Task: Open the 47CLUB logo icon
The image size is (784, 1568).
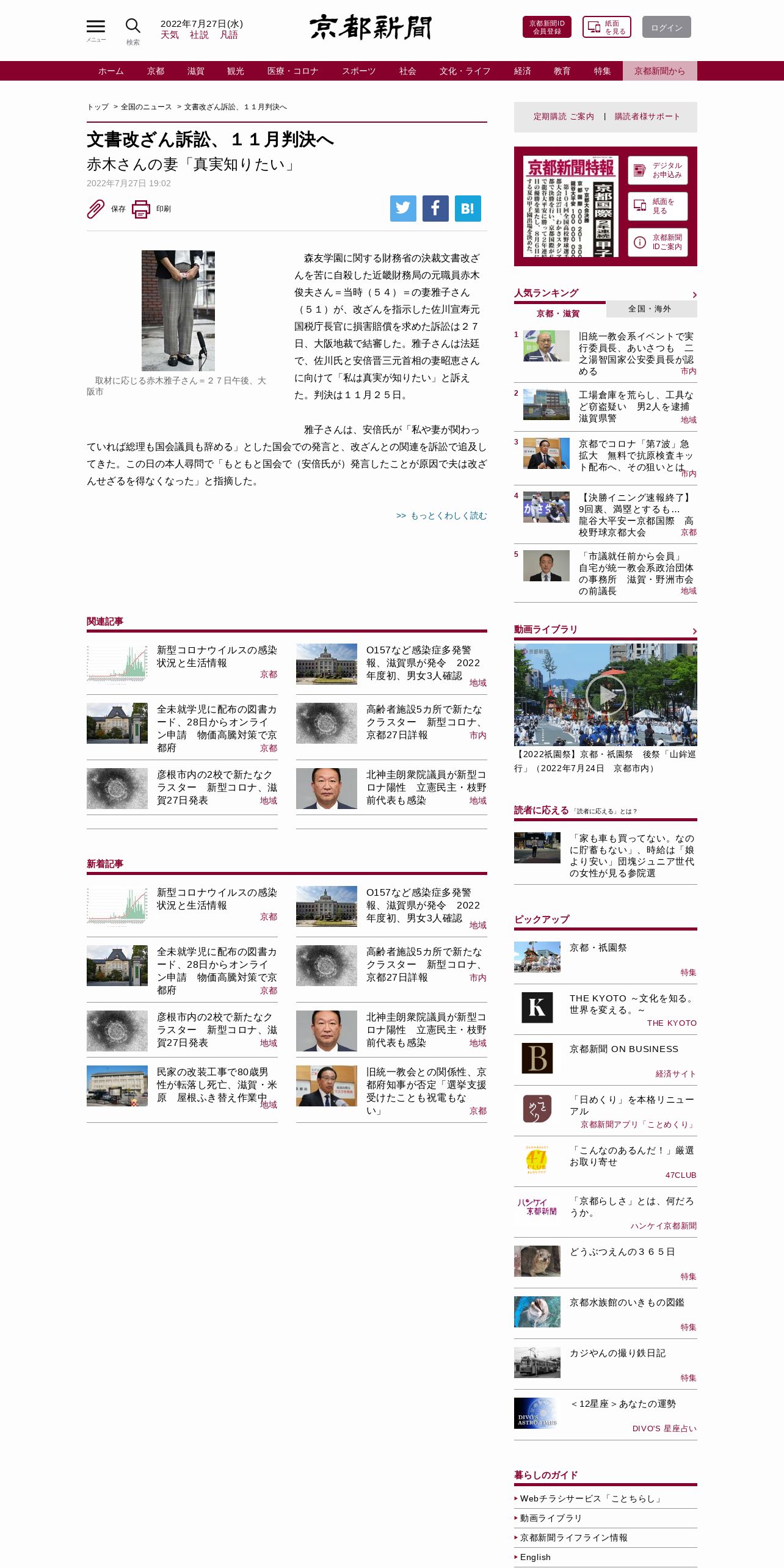Action: 537,1160
